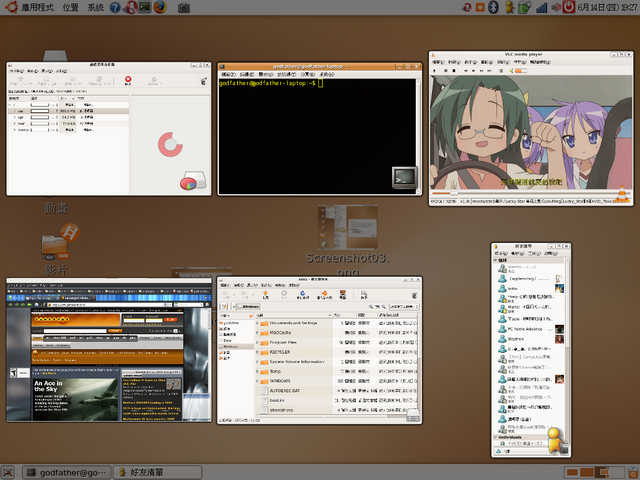Click the Stop loading icon in file manager
Screen dimensions: 640x480
(284, 294)
